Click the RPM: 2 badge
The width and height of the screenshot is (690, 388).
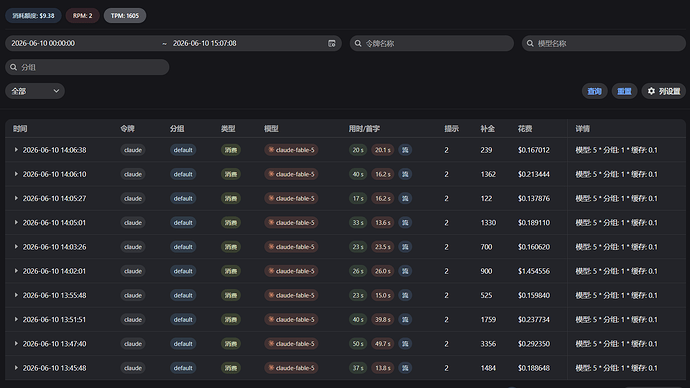pos(83,15)
